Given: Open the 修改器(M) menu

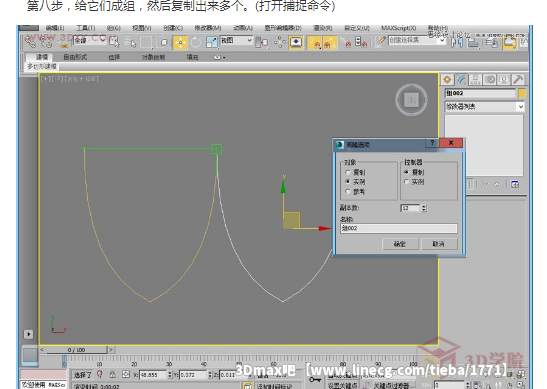Looking at the screenshot, I should (x=208, y=28).
